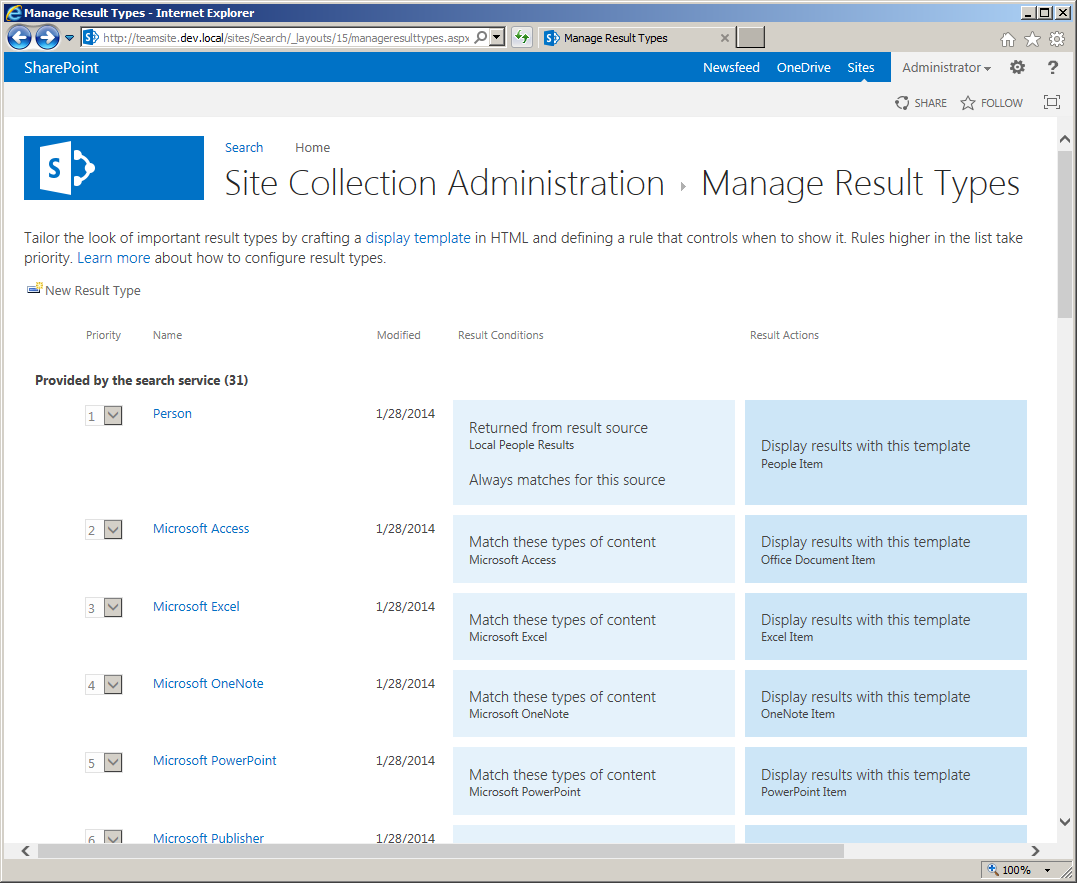Click the Modified column header
This screenshot has width=1077, height=883.
398,335
